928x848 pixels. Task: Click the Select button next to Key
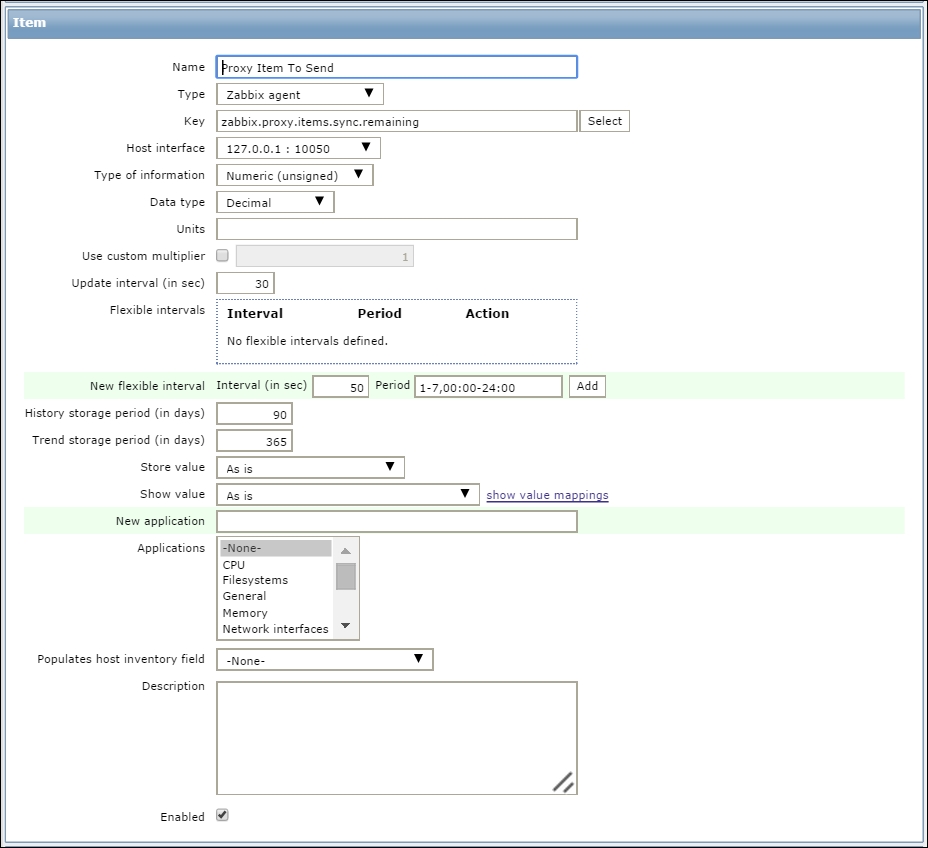coord(604,121)
